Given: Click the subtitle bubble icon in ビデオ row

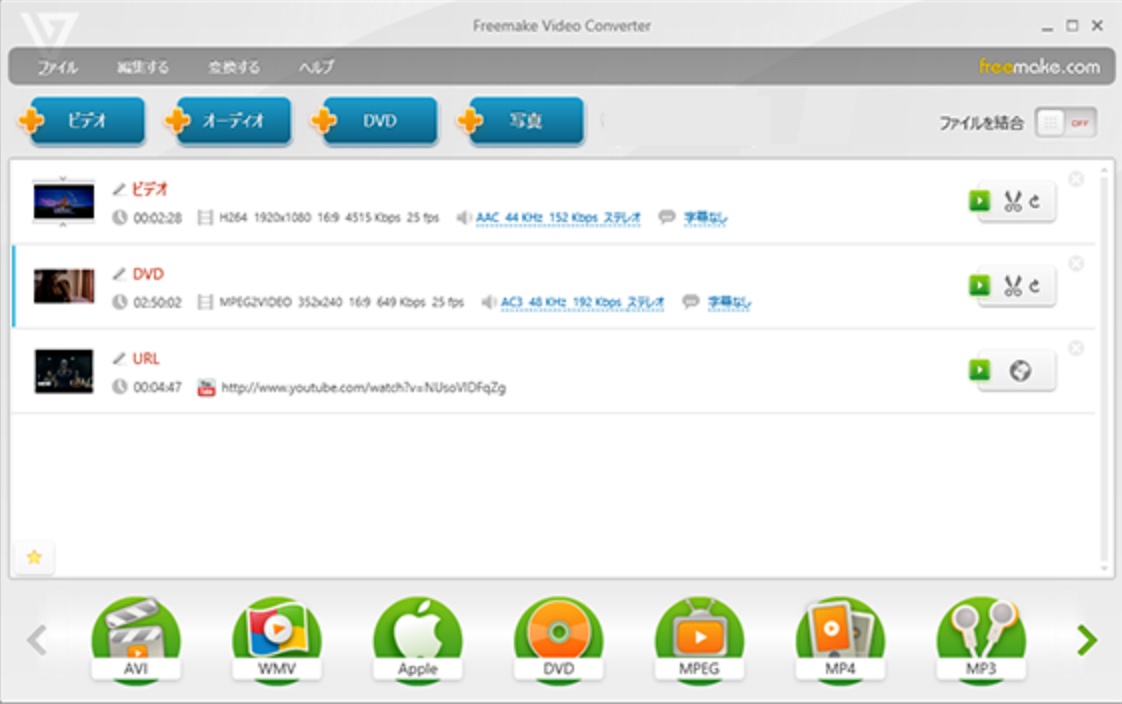Looking at the screenshot, I should click(667, 217).
